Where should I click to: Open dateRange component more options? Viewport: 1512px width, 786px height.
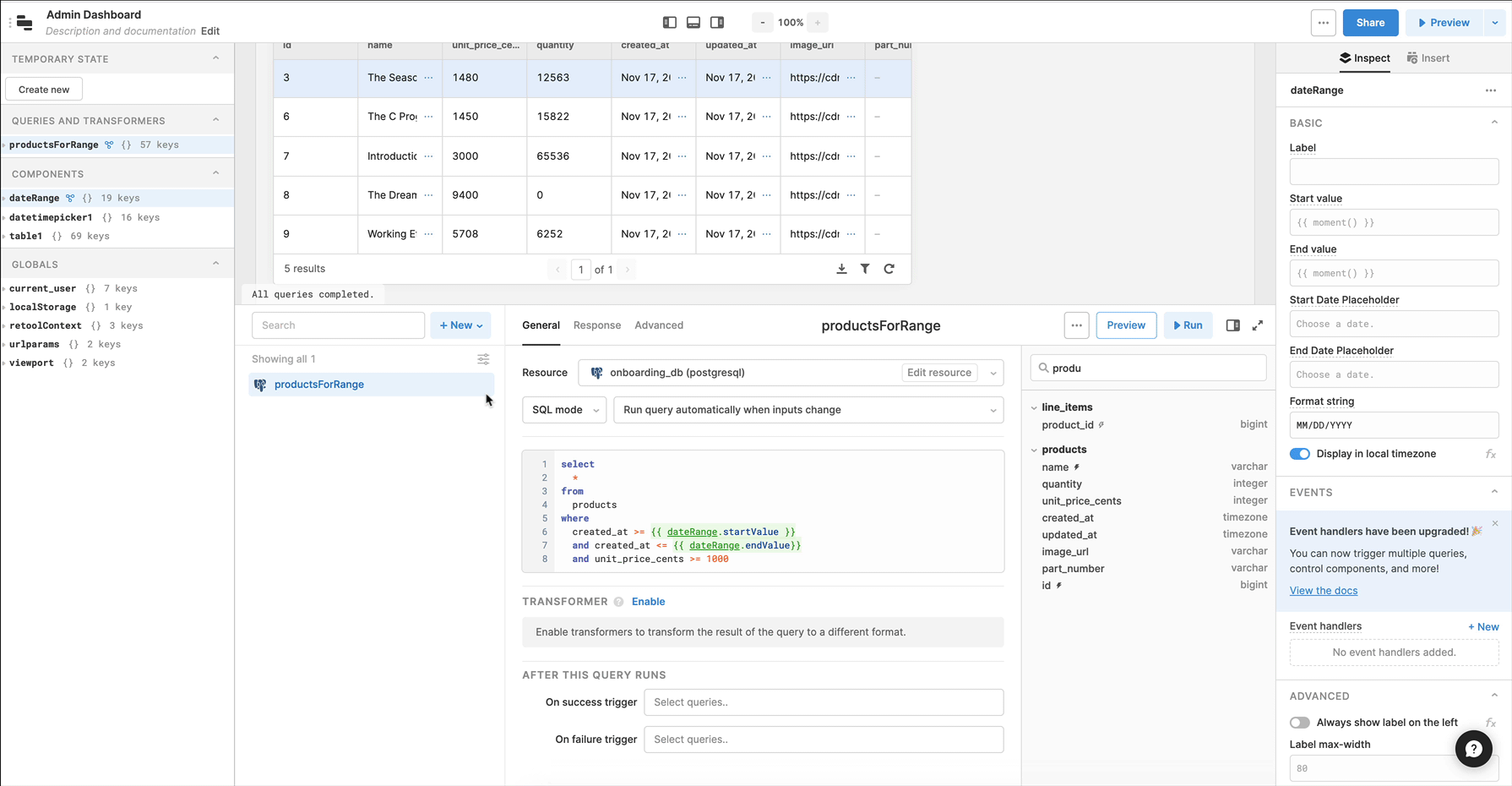pos(1491,90)
